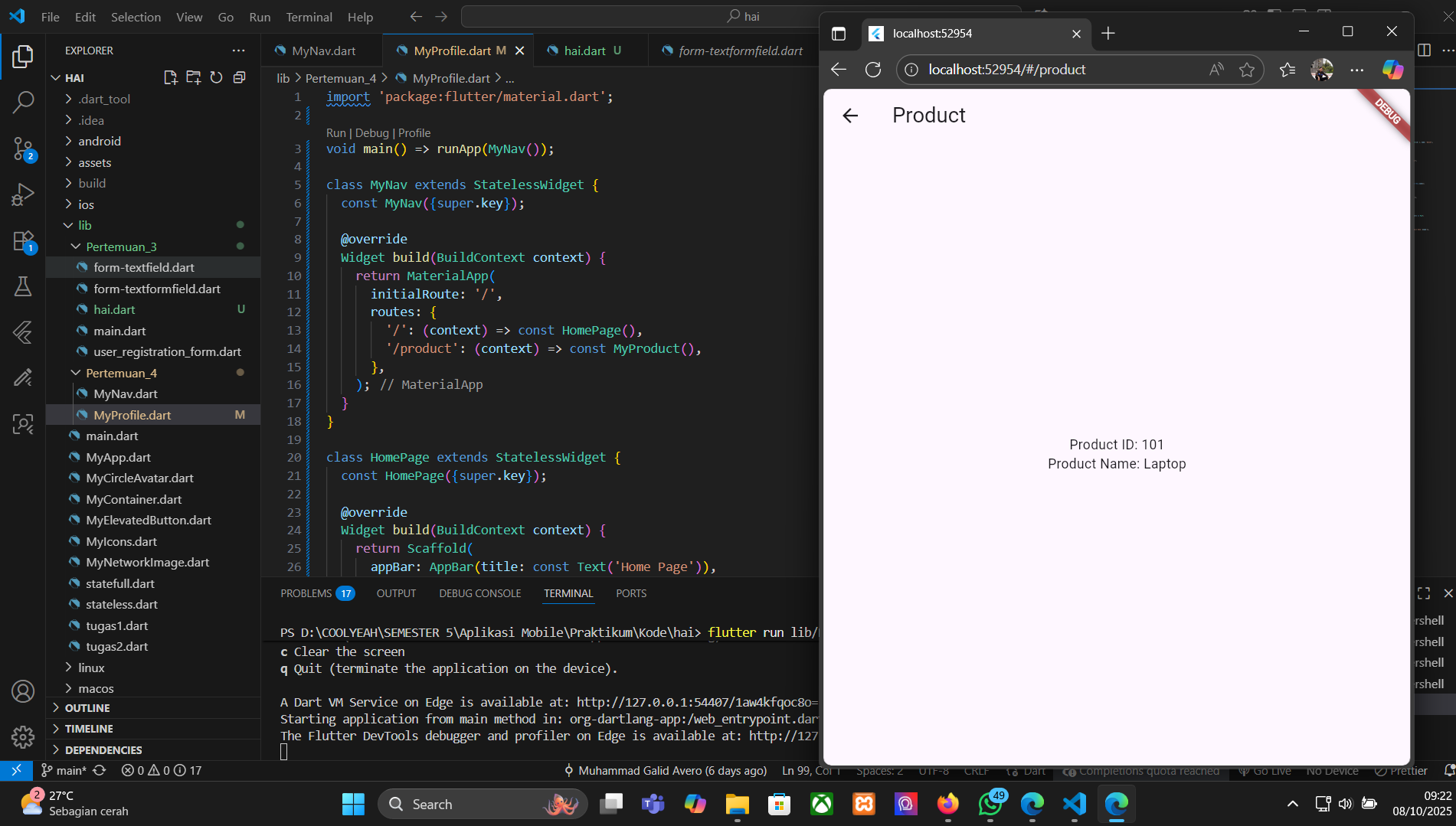Open MyContainer.dart in the Explorer

click(134, 499)
